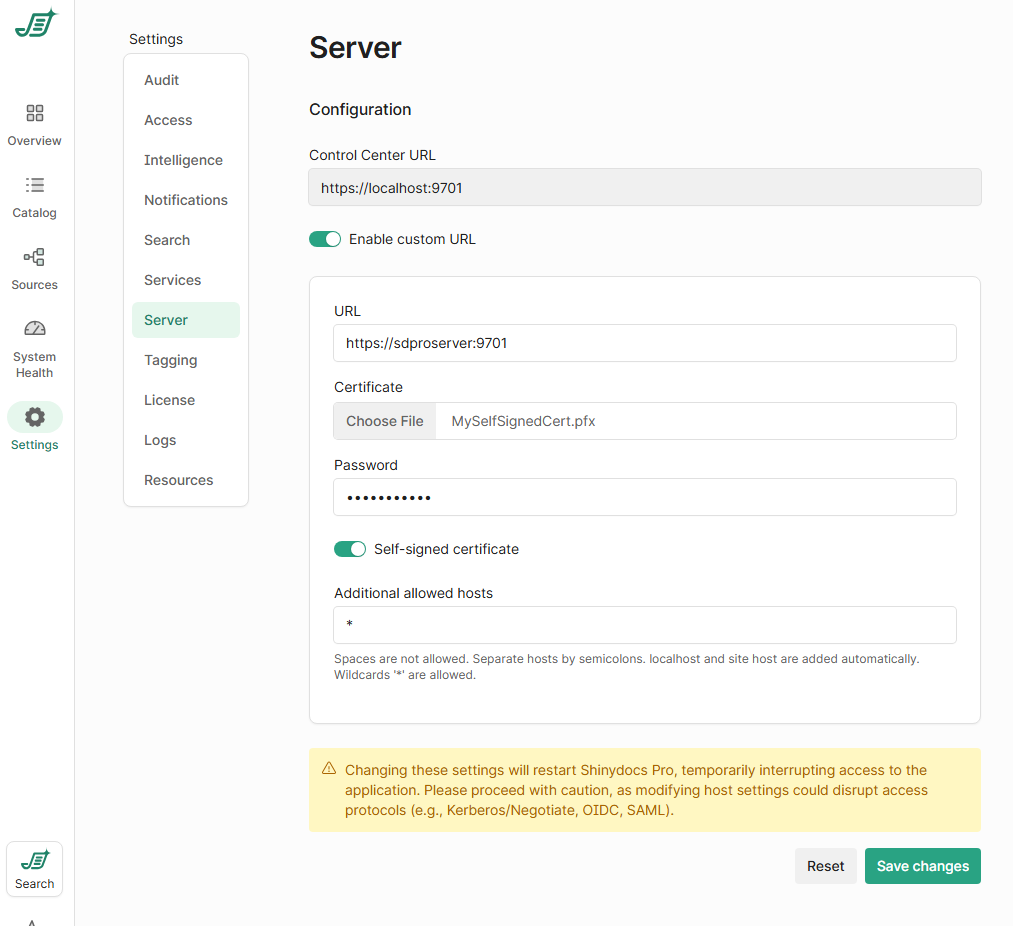
Task: Open the Catalog list icon
Action: click(x=35, y=185)
